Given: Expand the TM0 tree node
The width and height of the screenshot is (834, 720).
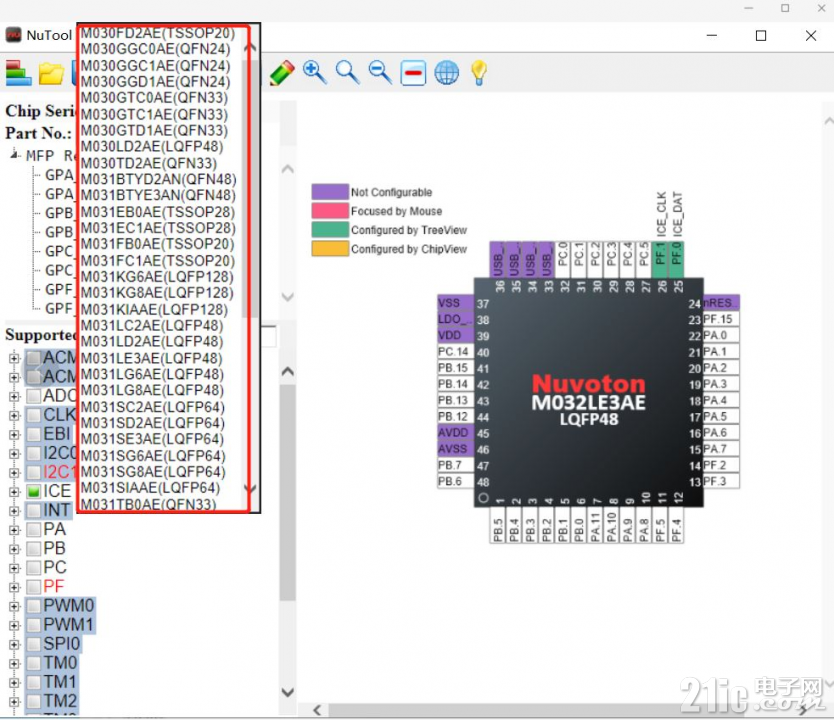Looking at the screenshot, I should point(14,664).
